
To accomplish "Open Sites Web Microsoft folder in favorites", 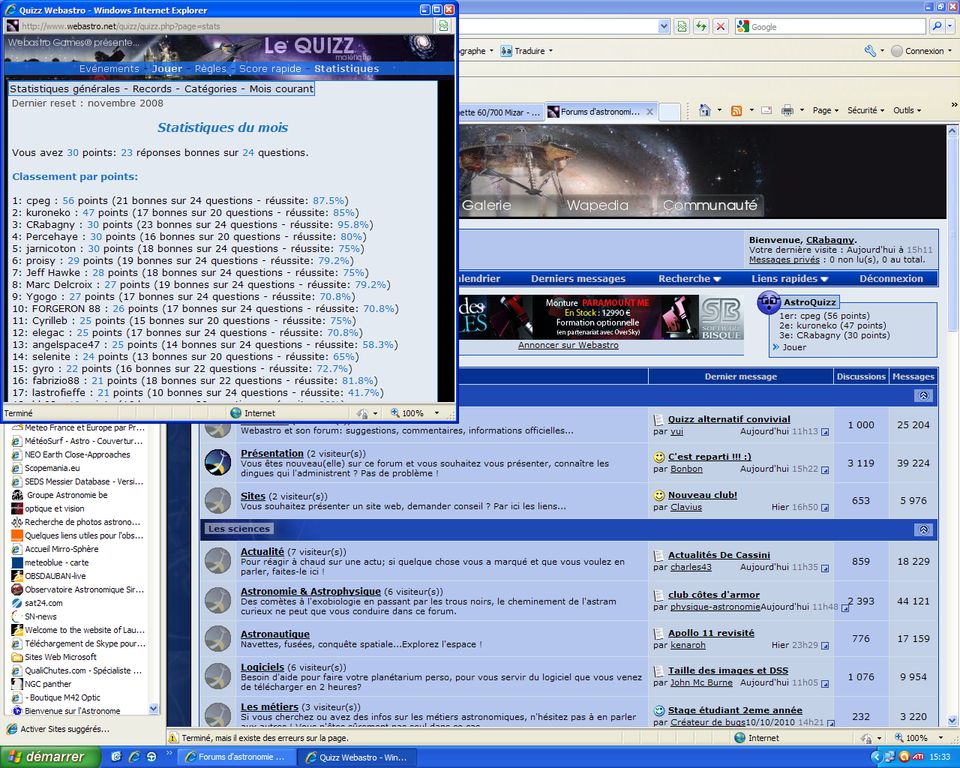I will 60,657.
